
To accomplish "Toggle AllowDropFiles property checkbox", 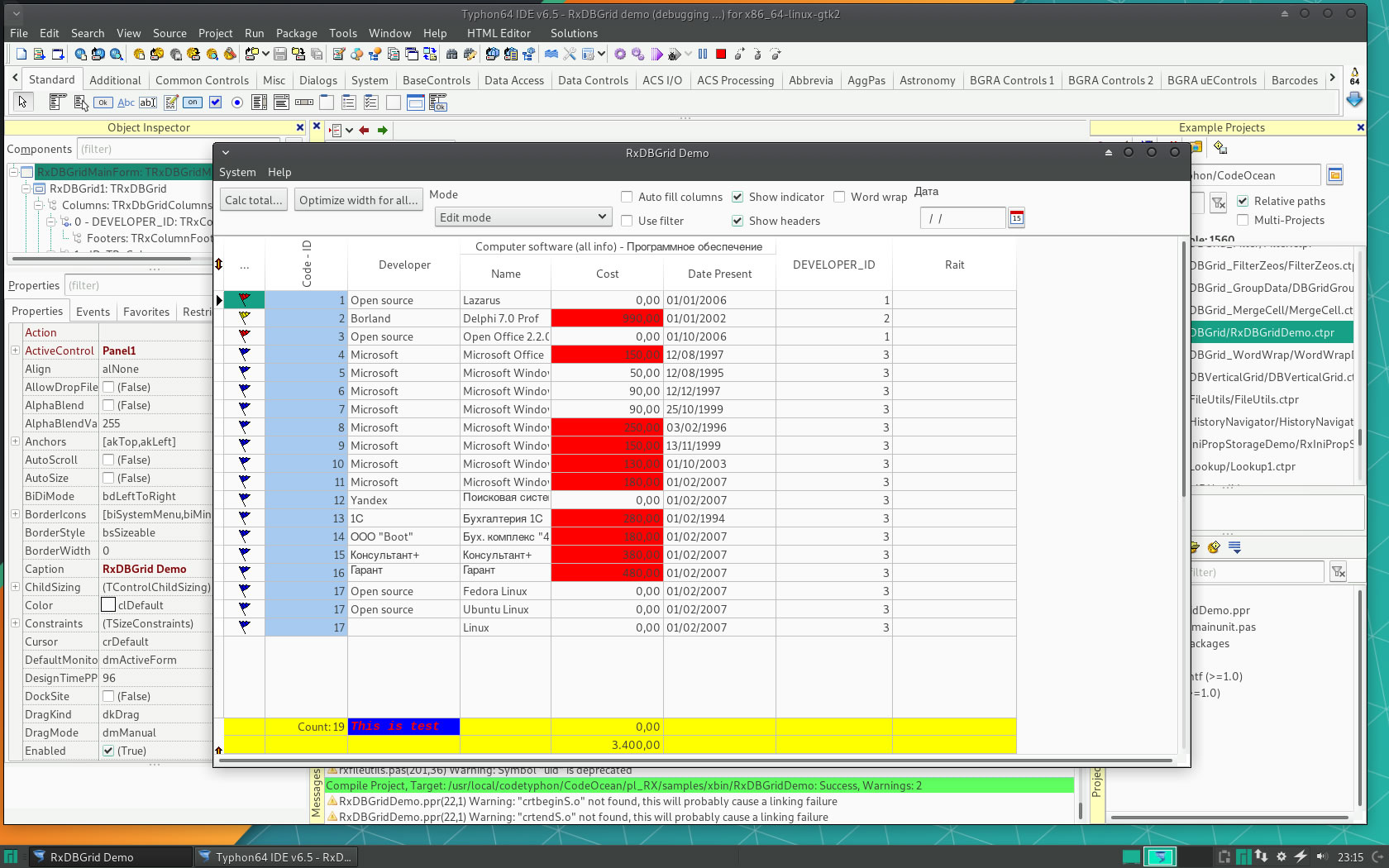I will click(x=108, y=387).
